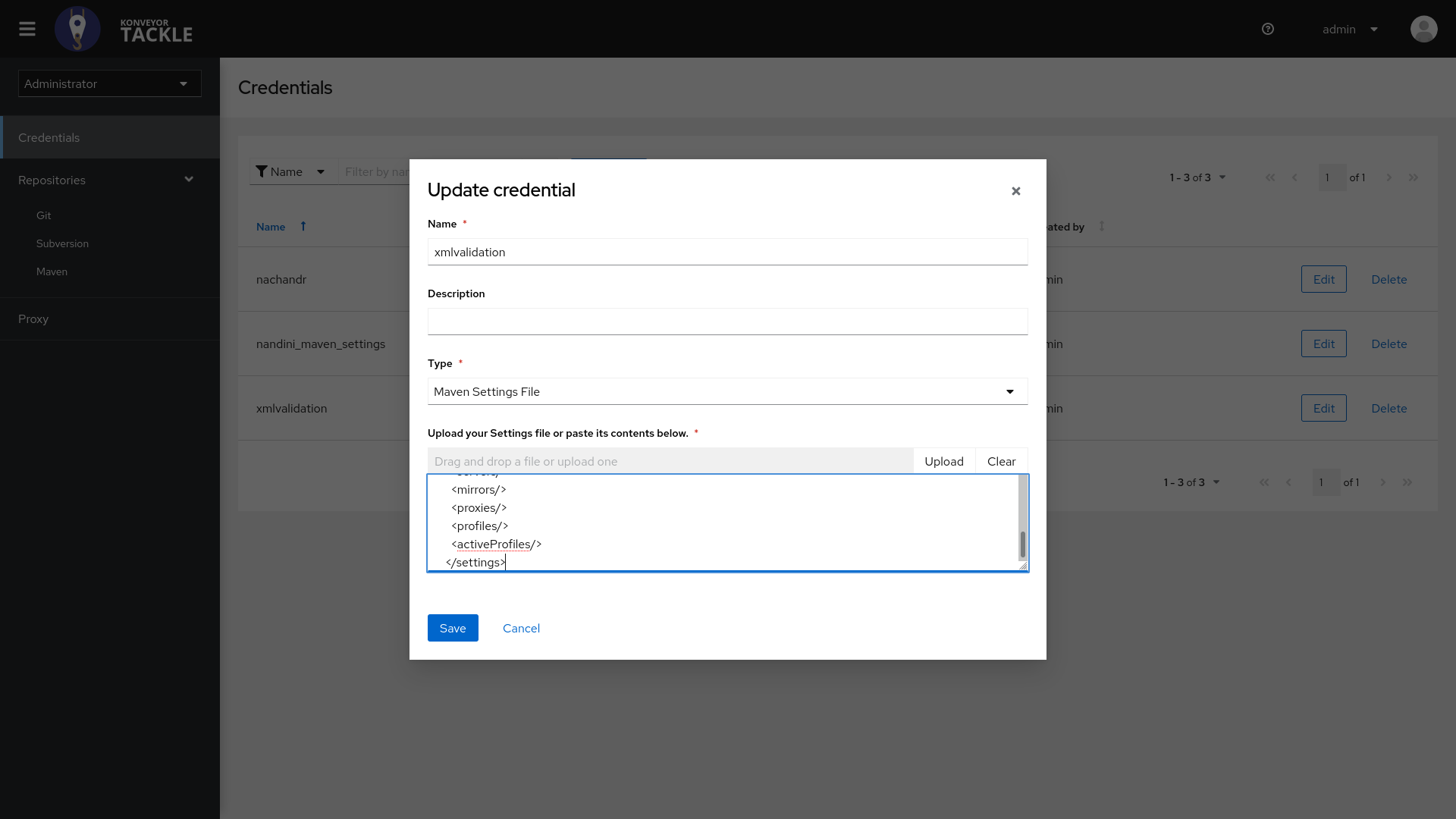This screenshot has width=1456, height=819.
Task: Collapse the Repositories section
Action: [188, 180]
